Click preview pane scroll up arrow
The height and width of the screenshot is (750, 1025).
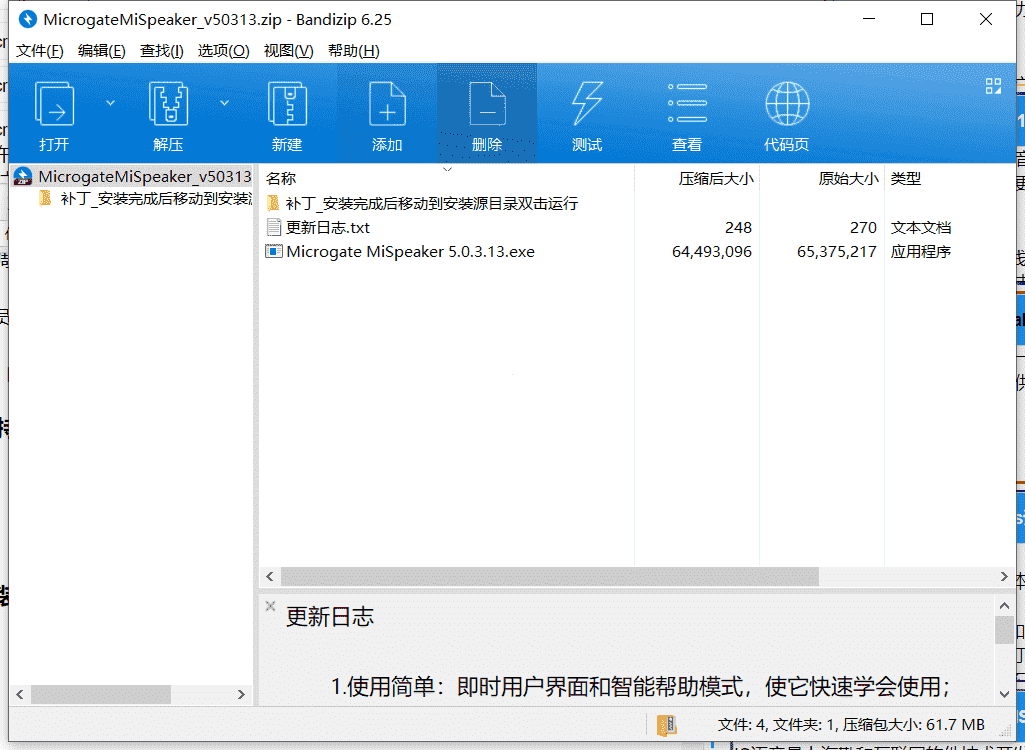point(1004,605)
